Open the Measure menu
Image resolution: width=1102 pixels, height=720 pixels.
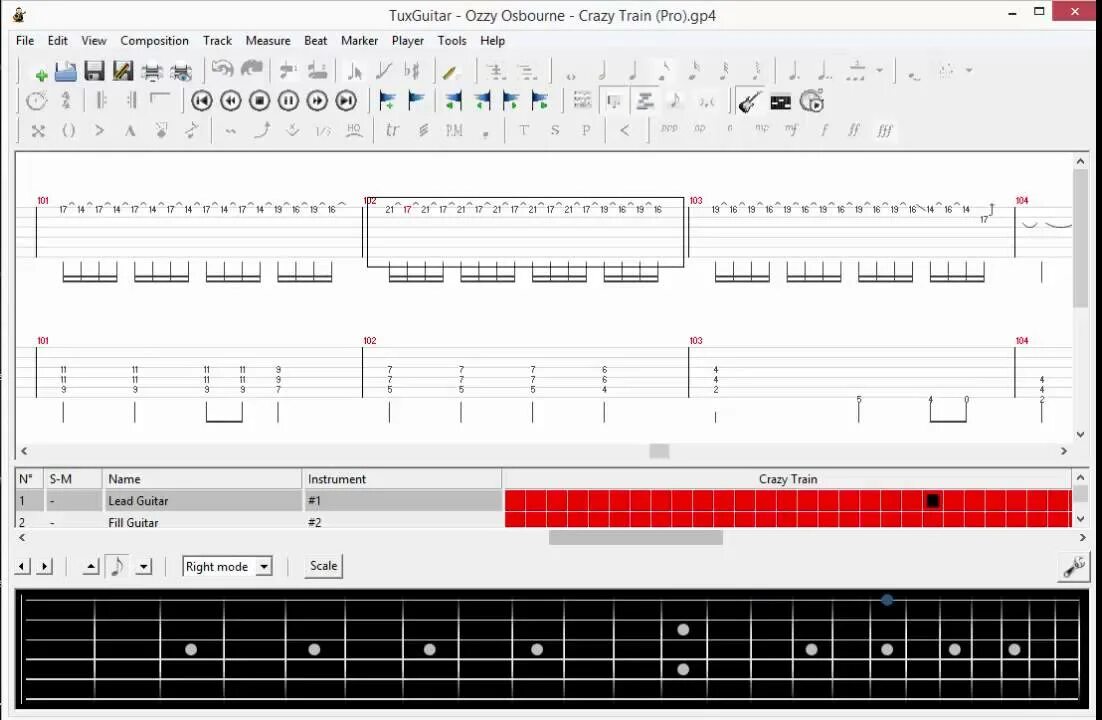pos(268,41)
